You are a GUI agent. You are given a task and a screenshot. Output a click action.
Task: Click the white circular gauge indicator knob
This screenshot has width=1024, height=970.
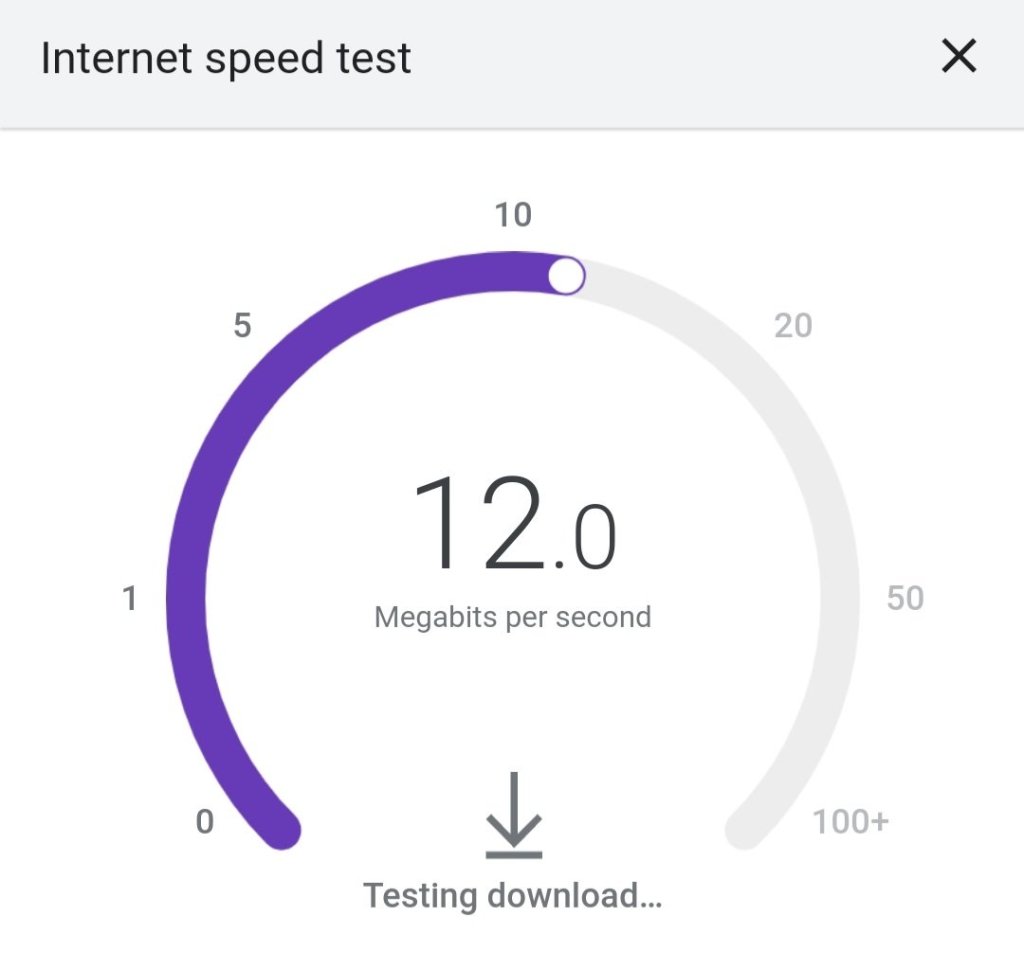coord(567,275)
